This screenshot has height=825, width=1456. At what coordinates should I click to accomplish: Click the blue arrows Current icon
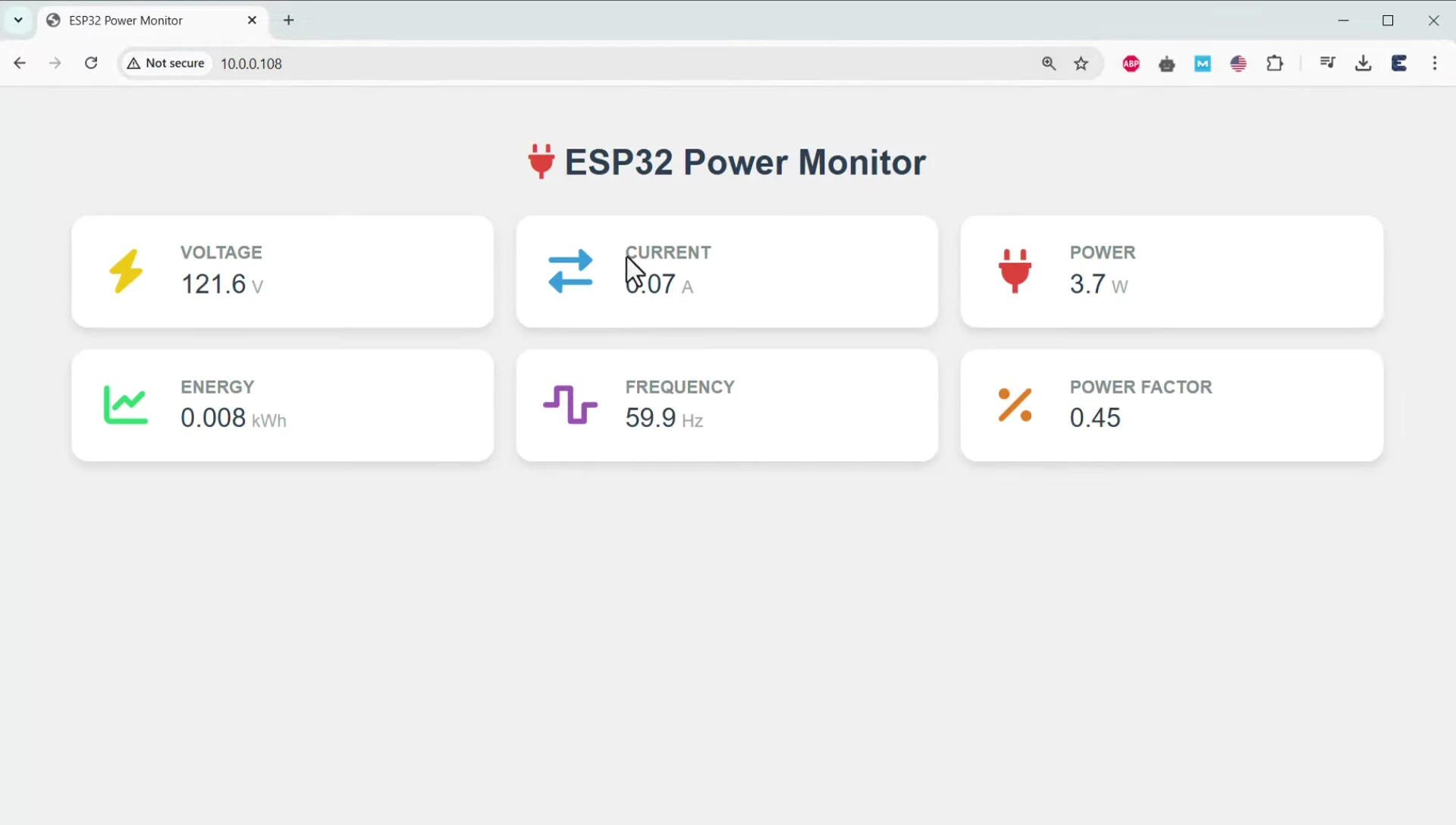click(x=570, y=271)
